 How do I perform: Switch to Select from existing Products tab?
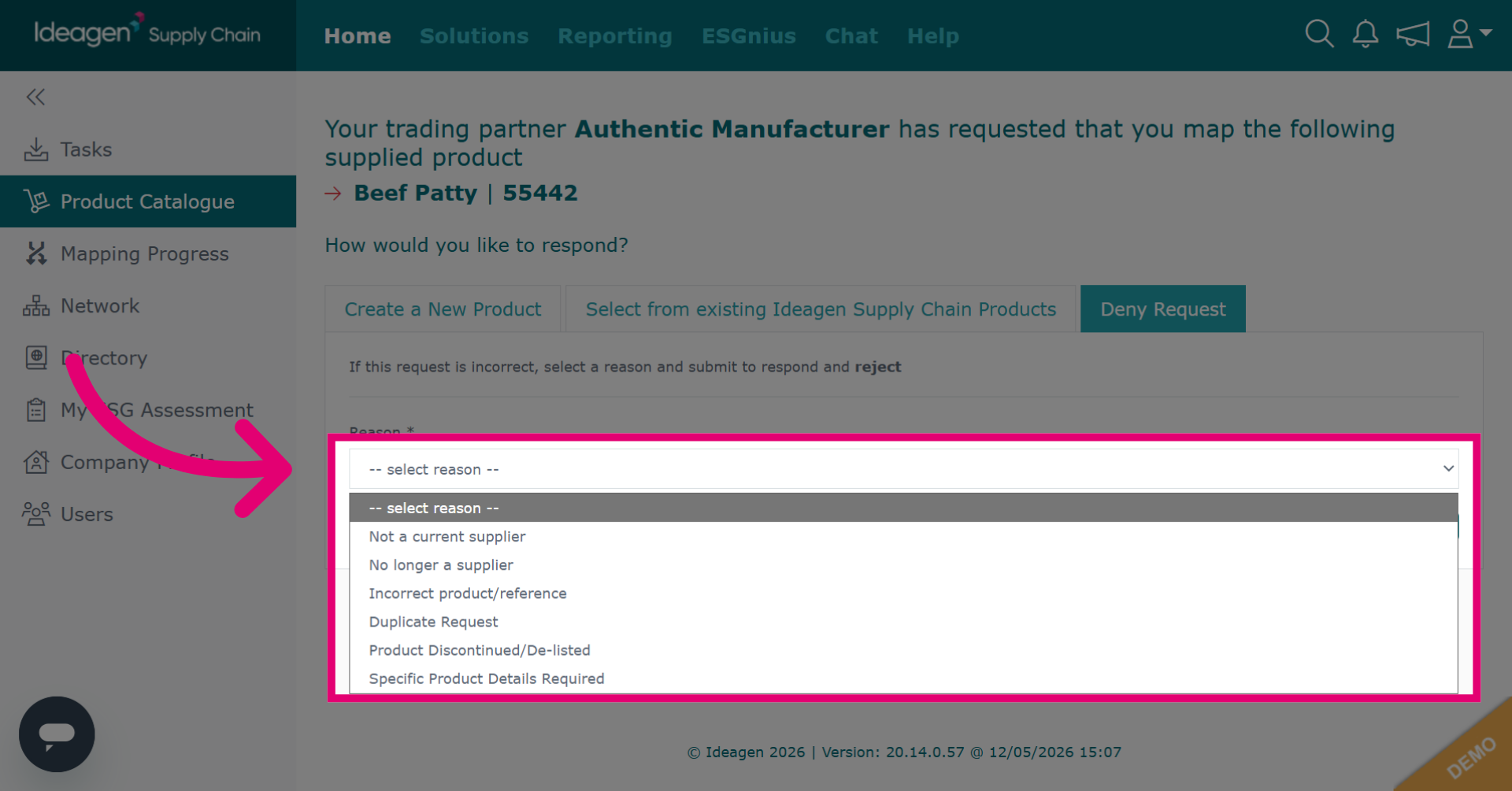(821, 309)
